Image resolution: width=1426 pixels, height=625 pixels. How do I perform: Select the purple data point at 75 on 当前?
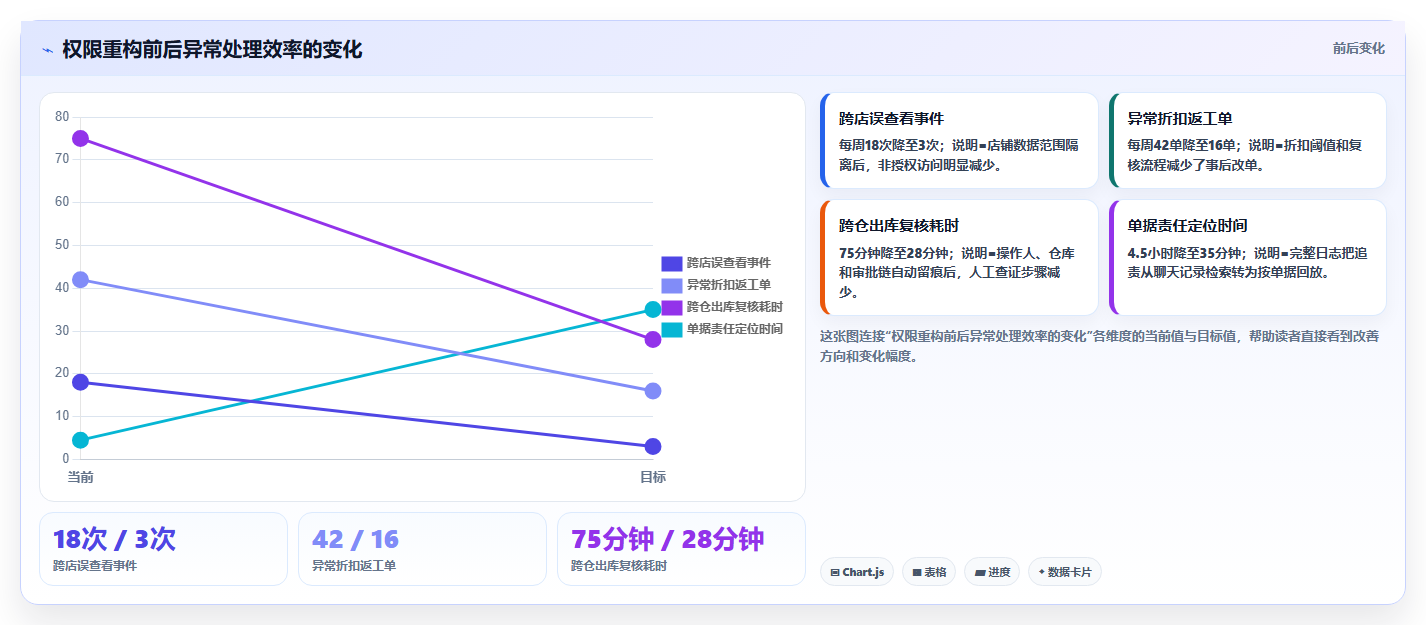click(x=81, y=138)
